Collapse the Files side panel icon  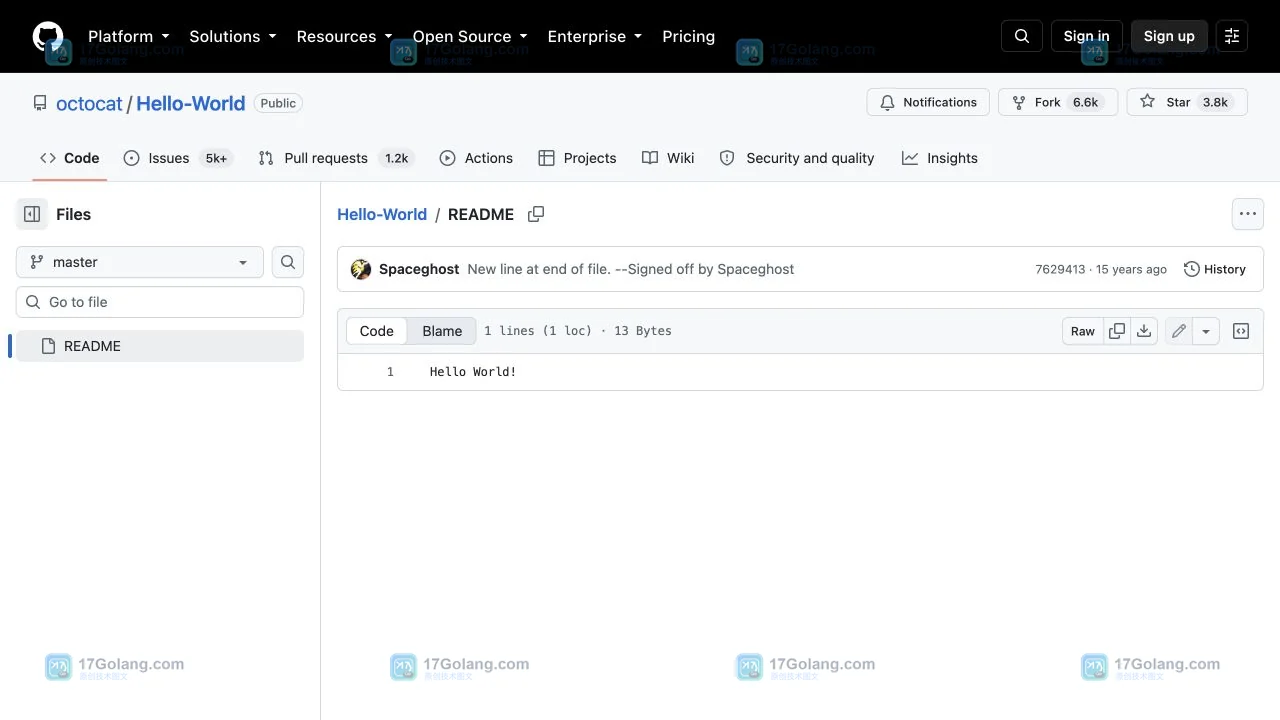[32, 214]
